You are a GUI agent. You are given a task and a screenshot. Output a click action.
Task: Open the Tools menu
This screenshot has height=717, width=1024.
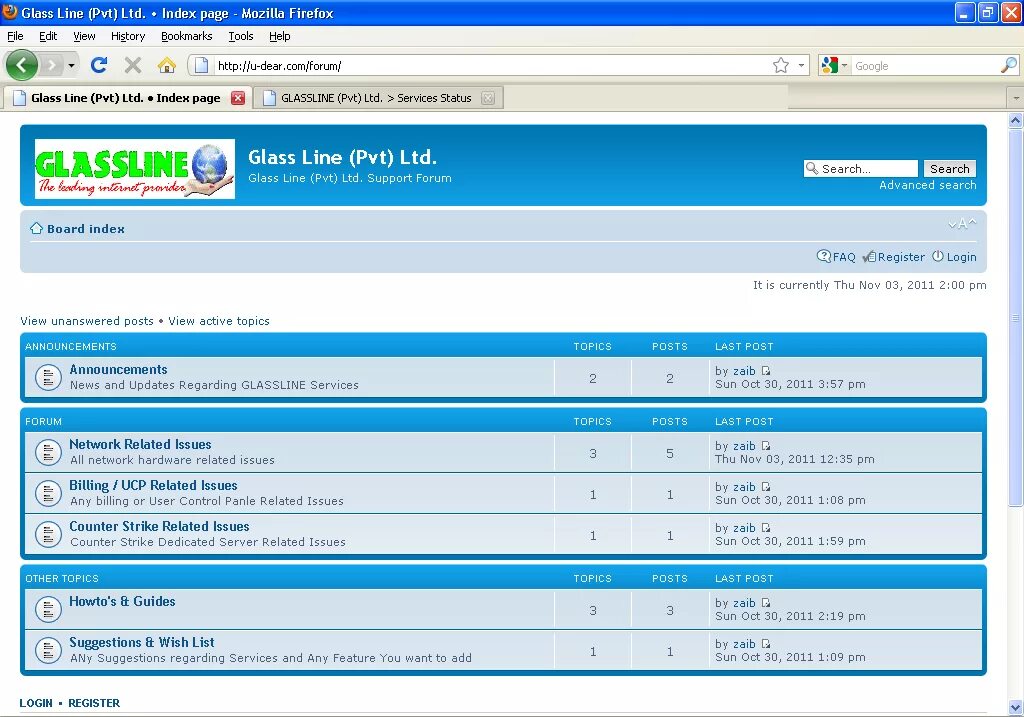point(241,36)
